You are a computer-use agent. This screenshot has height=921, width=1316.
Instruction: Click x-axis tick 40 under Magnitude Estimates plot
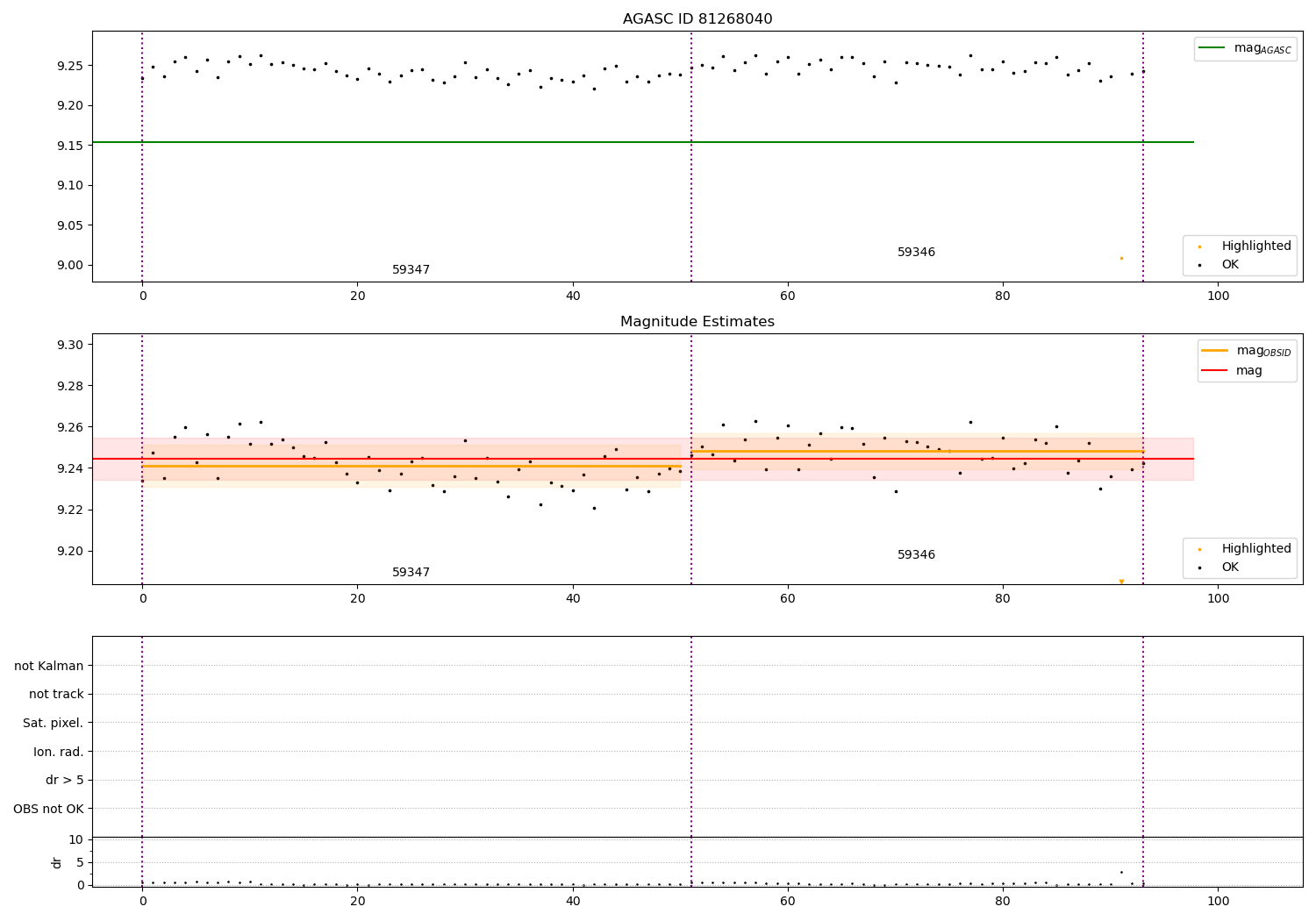tap(573, 599)
